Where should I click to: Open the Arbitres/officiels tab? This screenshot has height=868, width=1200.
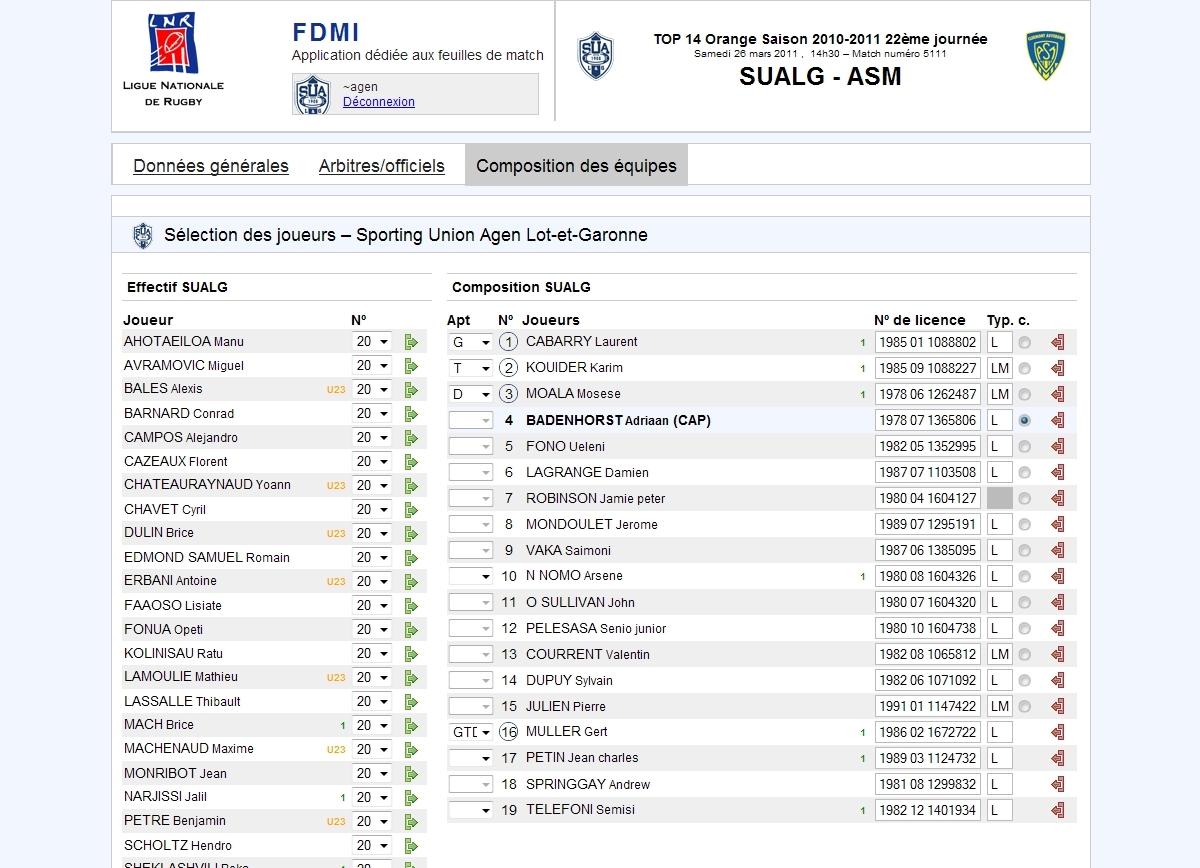point(382,166)
